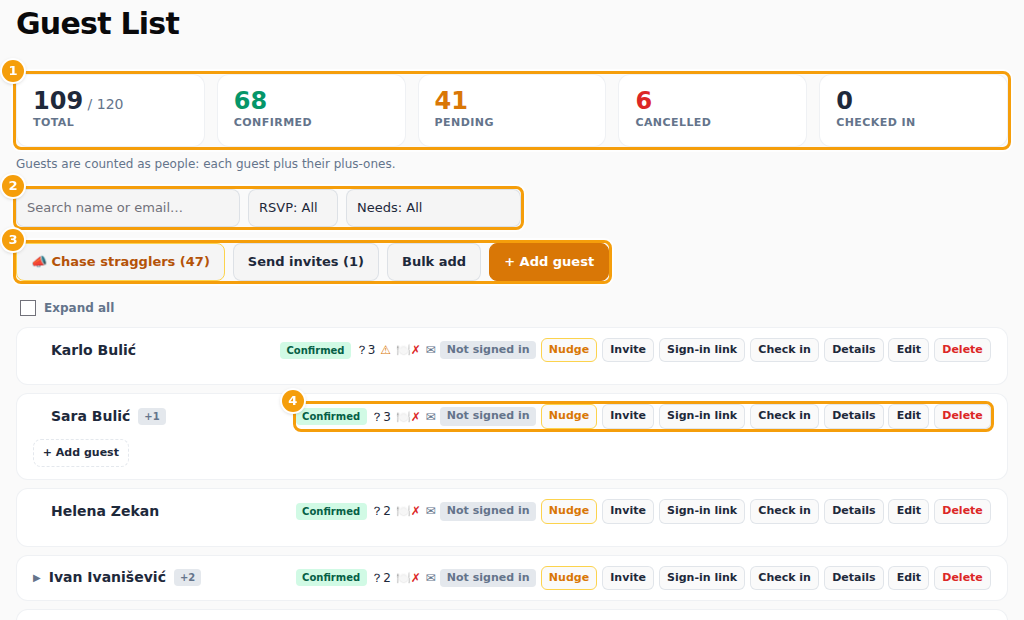Click the 109 / 120 Total stat card
This screenshot has height=620, width=1024.
(x=110, y=110)
